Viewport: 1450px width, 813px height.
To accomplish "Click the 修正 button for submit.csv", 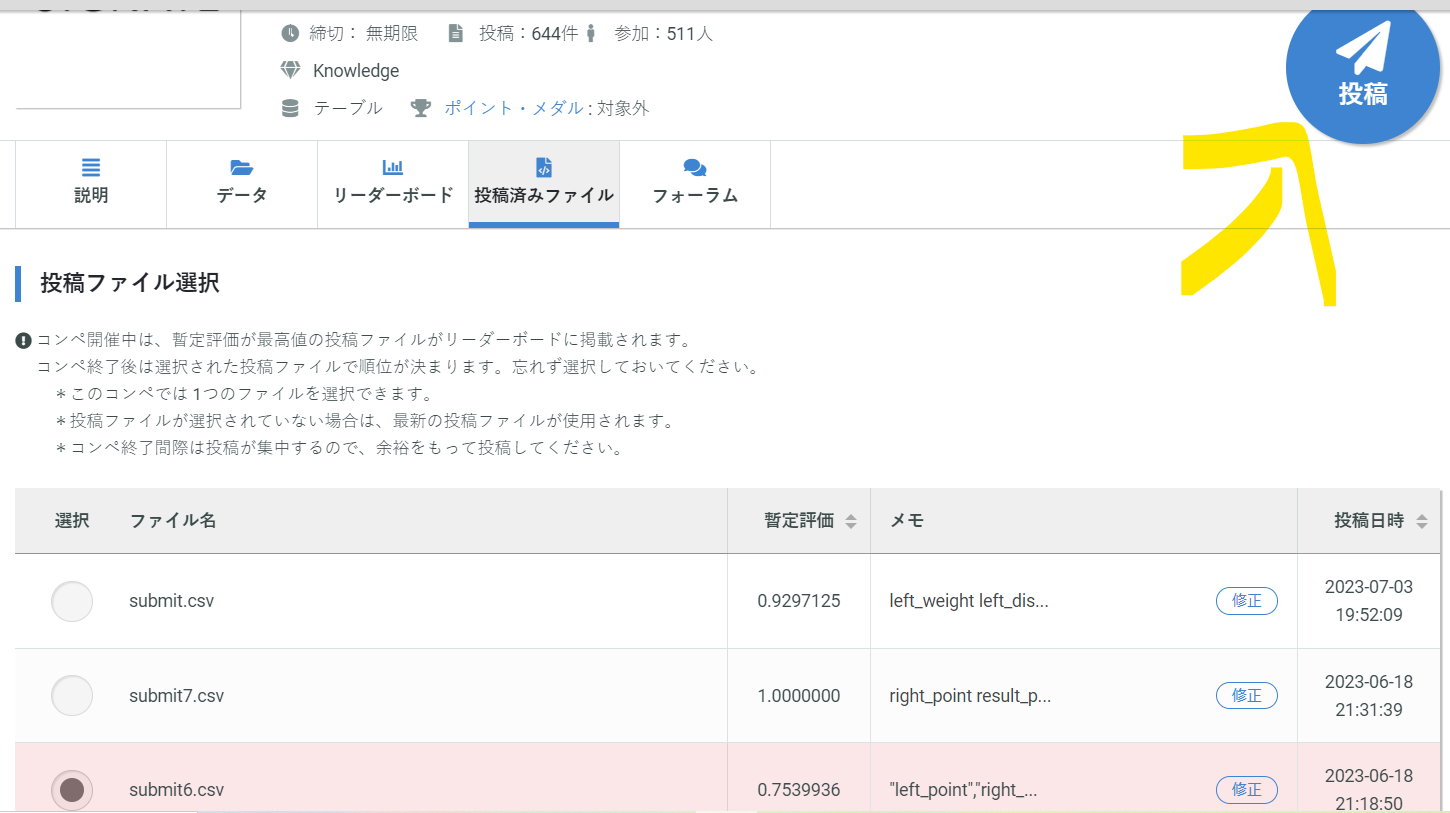I will point(1246,600).
